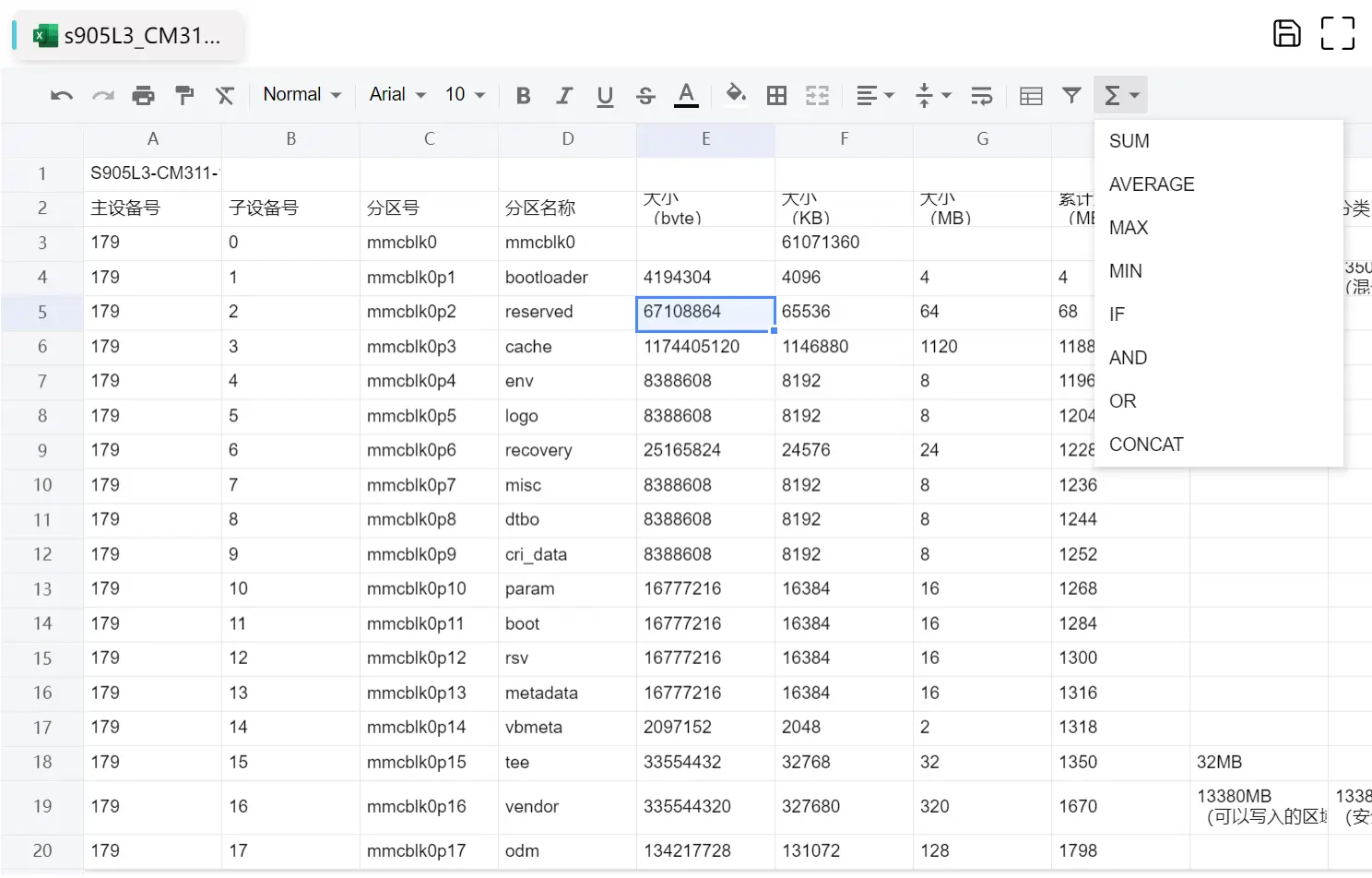Select column G header

983,139
